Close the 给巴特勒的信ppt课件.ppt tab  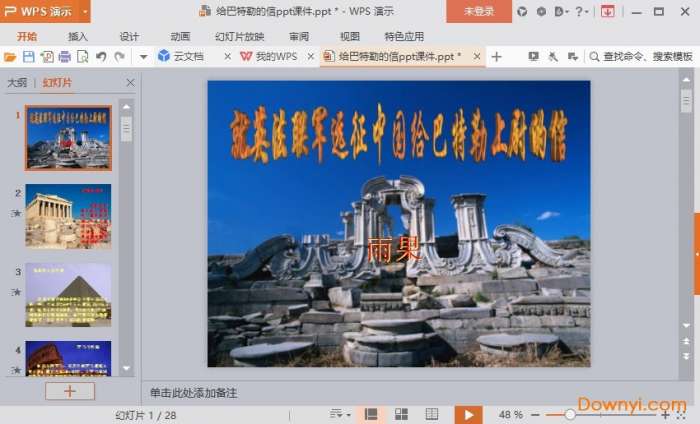pyautogui.click(x=477, y=57)
